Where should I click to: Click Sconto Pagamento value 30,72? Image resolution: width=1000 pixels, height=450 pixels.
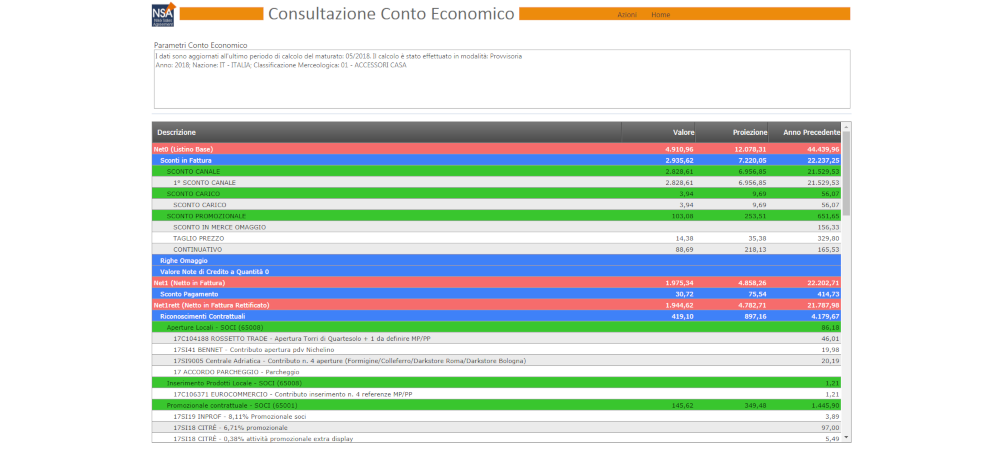tap(685, 294)
